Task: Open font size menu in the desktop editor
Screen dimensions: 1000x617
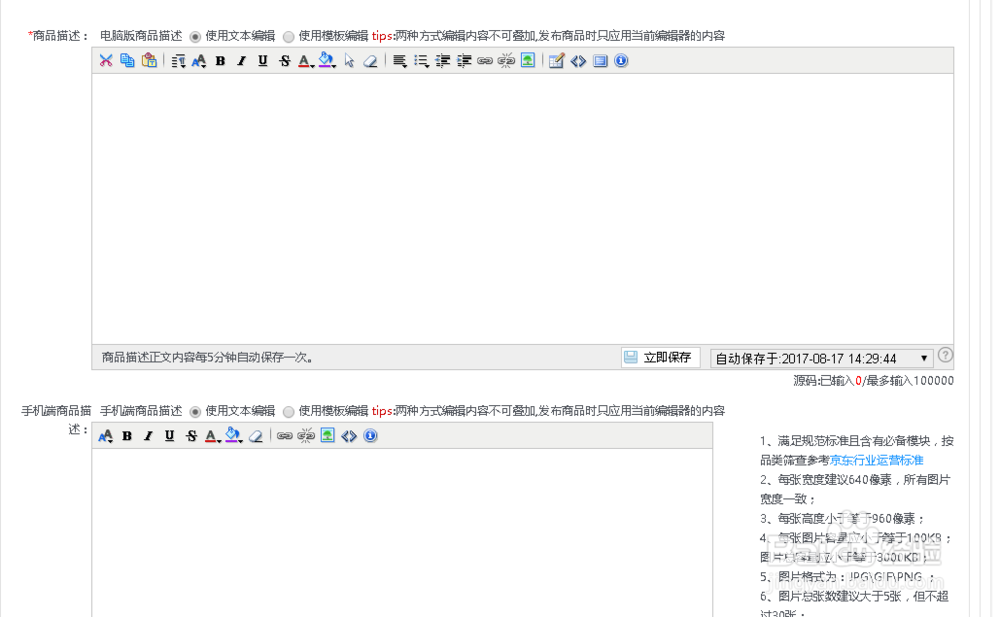Action: point(199,61)
